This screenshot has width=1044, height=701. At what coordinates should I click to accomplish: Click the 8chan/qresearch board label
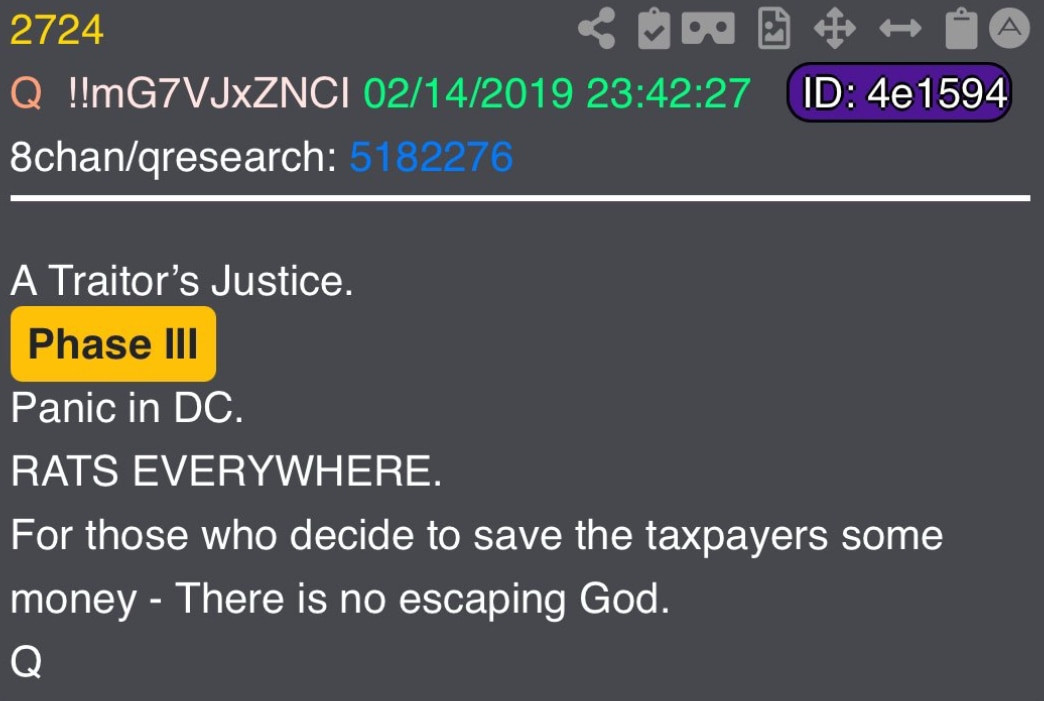(174, 158)
